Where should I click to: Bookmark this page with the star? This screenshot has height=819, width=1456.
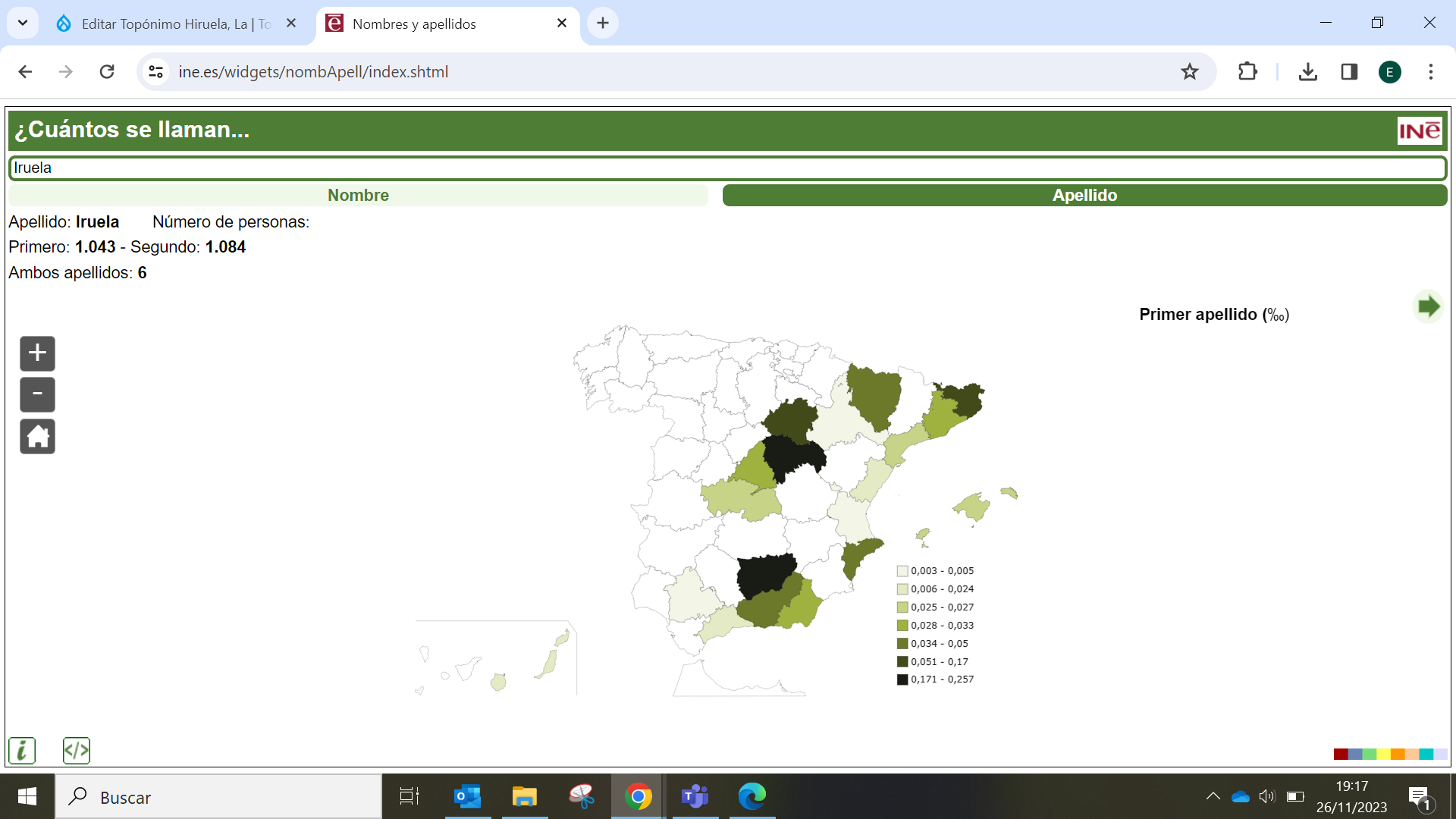pyautogui.click(x=1189, y=72)
